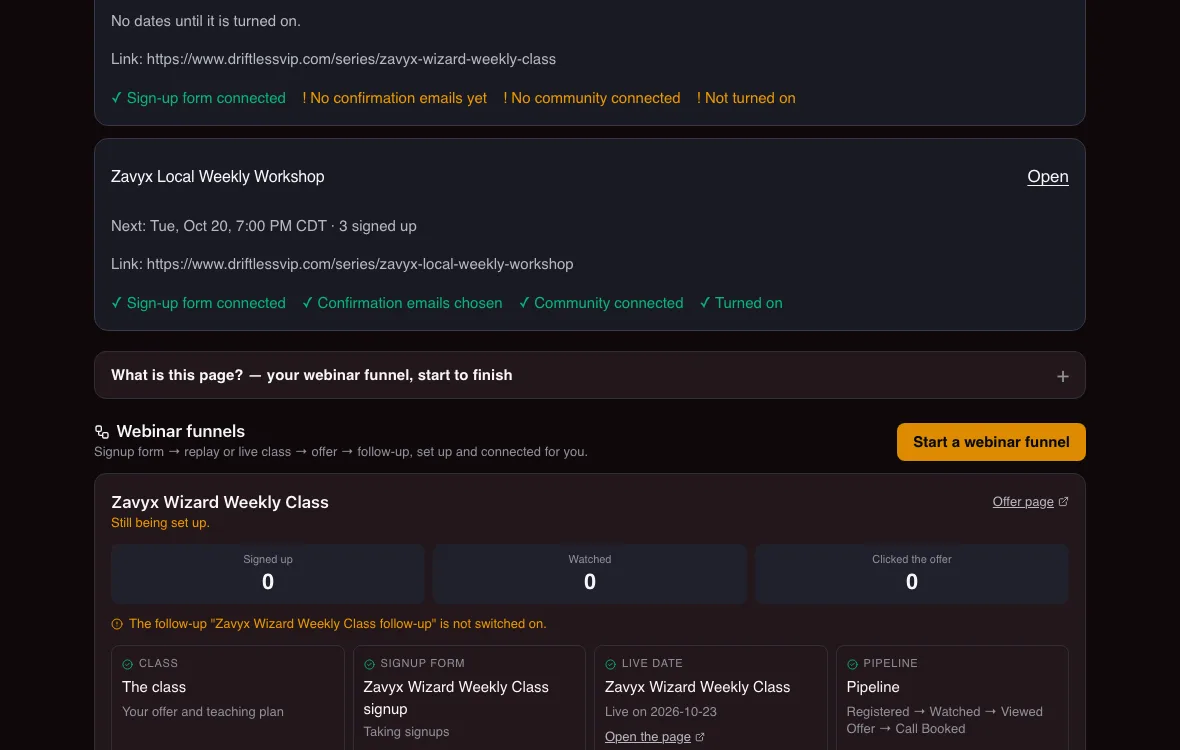Click 'Your offer and teaching plan' text
Screen dimensions: 1180x750
pos(202,712)
